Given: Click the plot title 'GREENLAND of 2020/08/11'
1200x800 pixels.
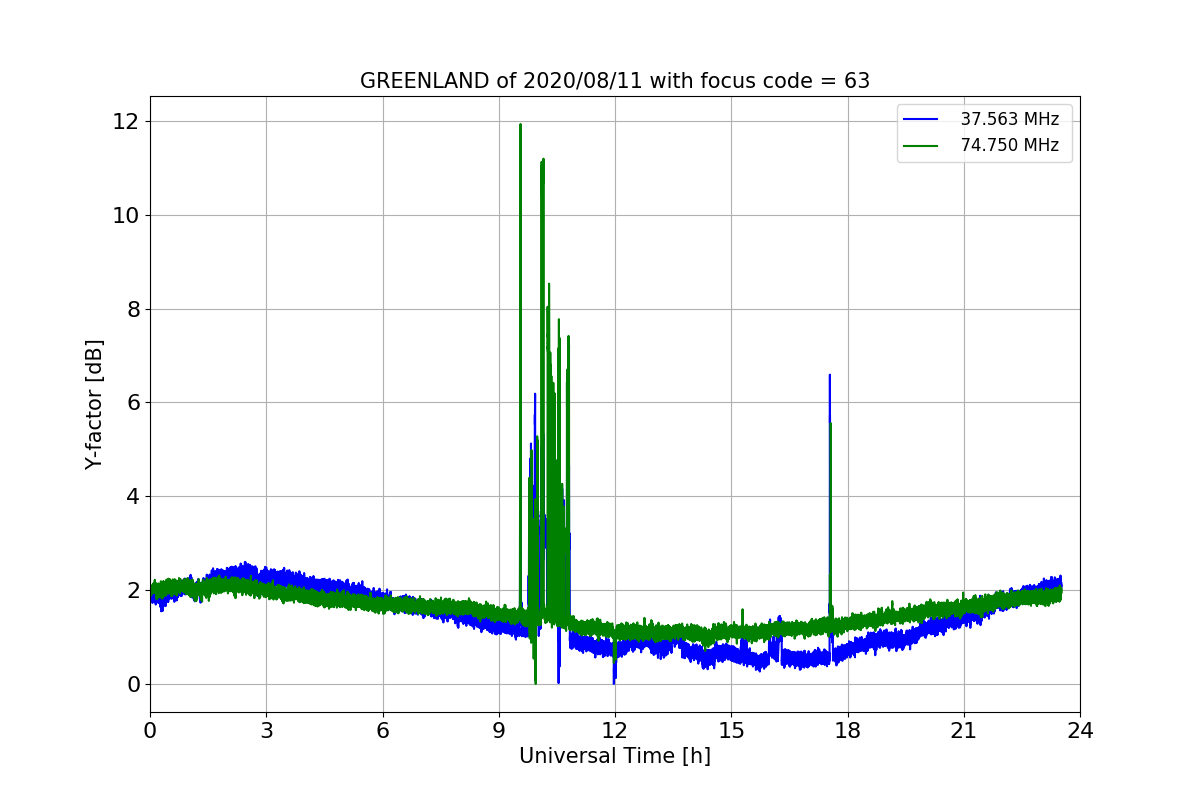Looking at the screenshot, I should (x=614, y=81).
